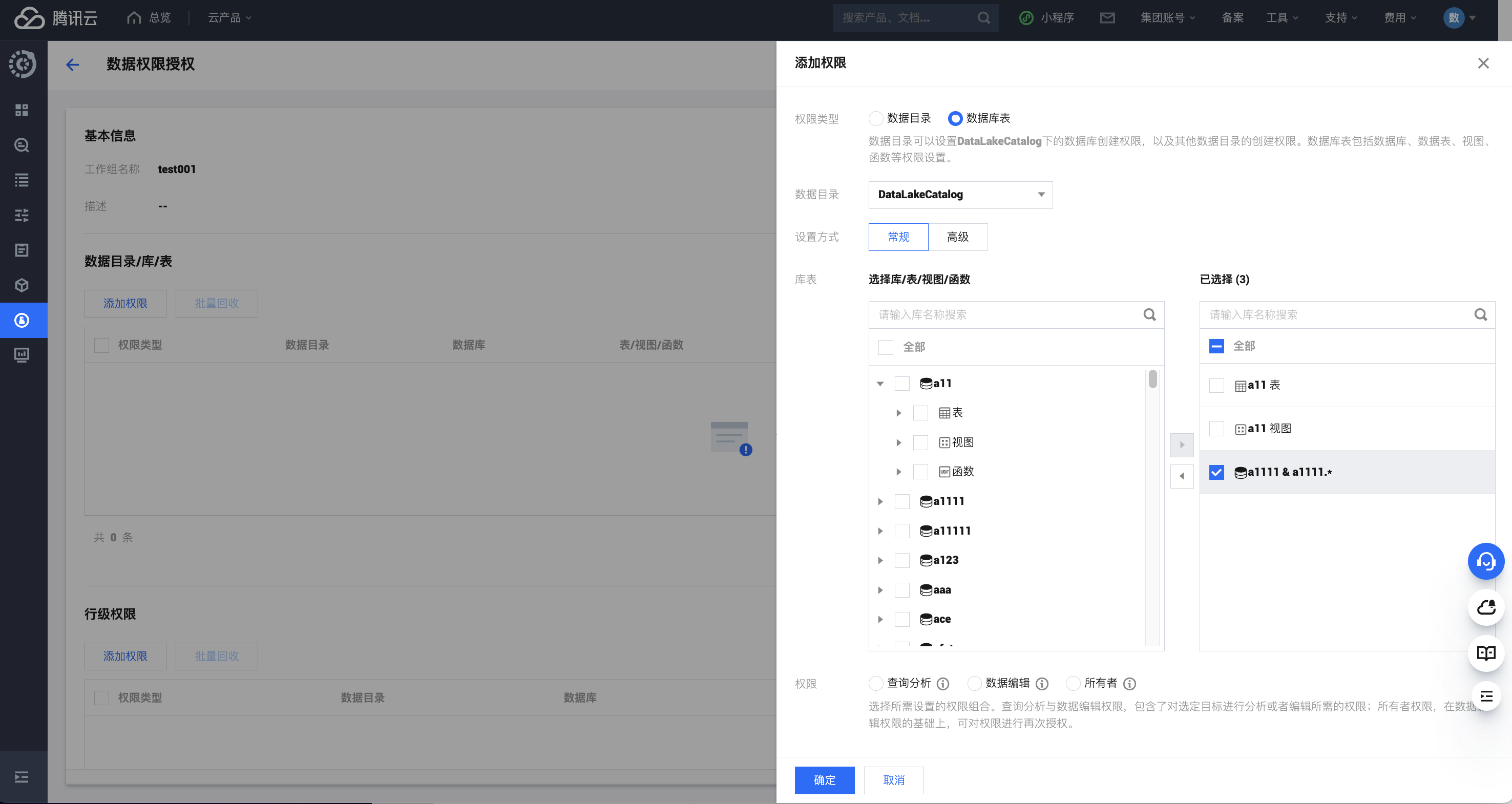The height and width of the screenshot is (804, 1512).
Task: Click the customer service headset icon
Action: click(x=1485, y=562)
